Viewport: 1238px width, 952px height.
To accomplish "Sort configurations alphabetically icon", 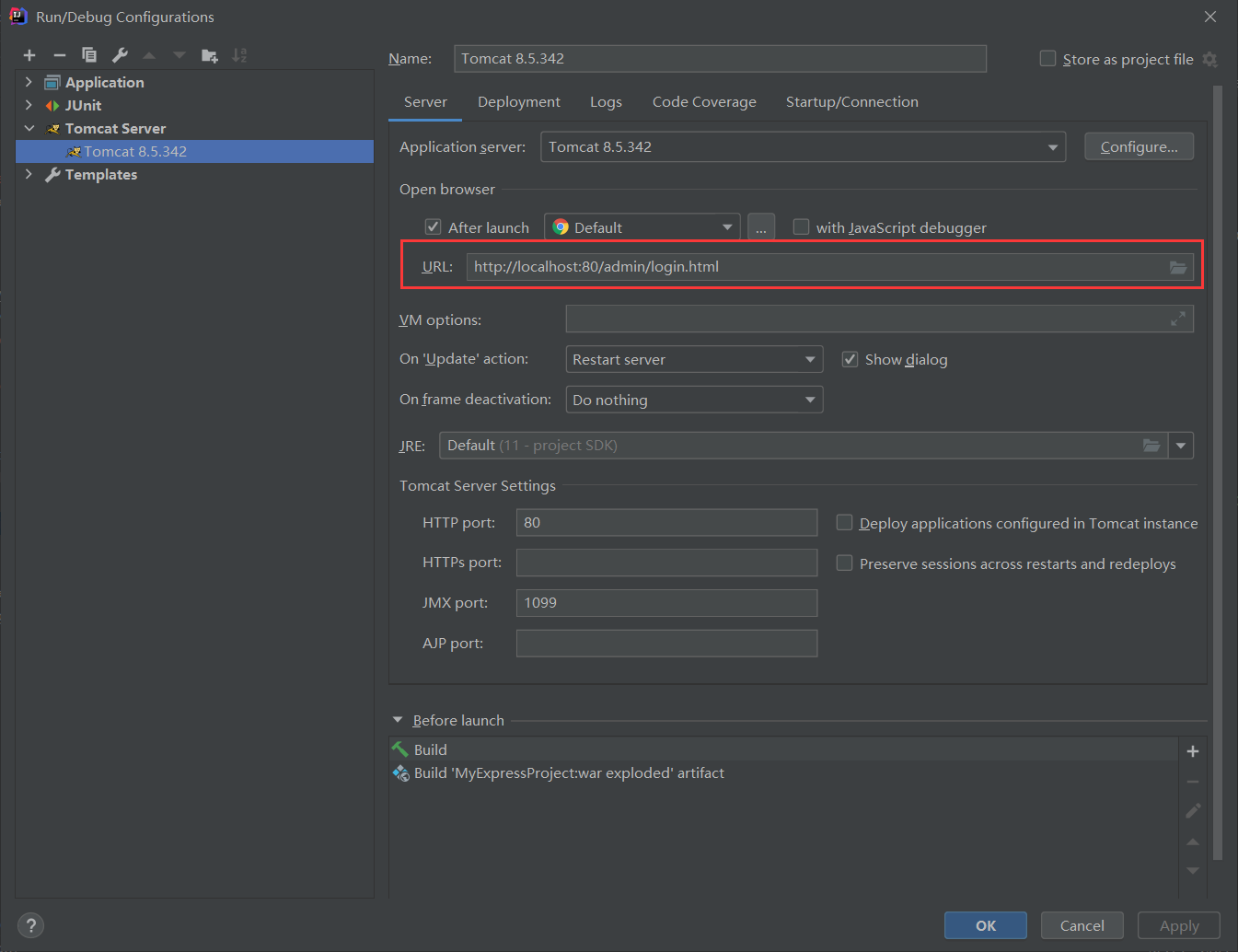I will [240, 55].
